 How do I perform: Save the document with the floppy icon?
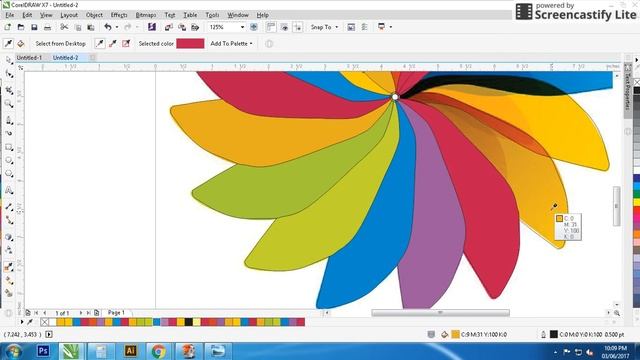click(x=34, y=27)
